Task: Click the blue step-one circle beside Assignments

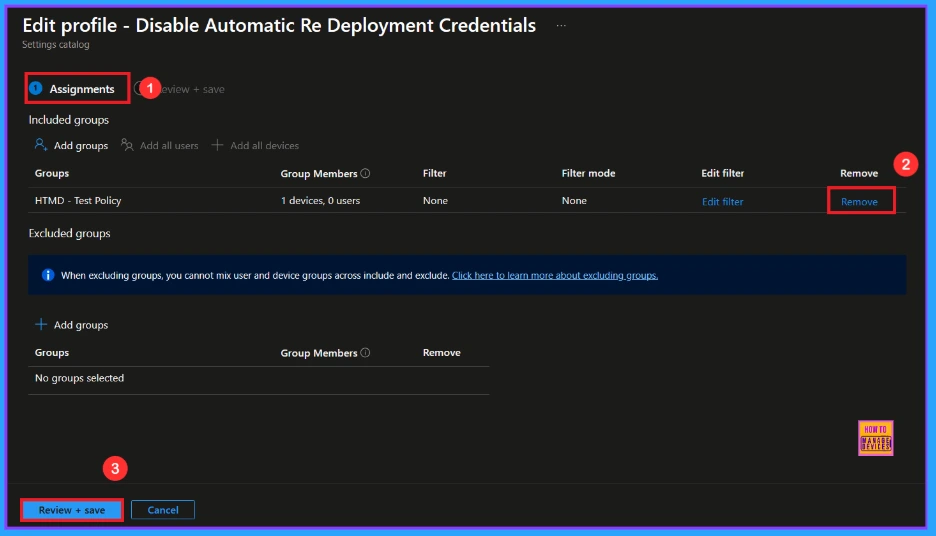Action: [36, 89]
